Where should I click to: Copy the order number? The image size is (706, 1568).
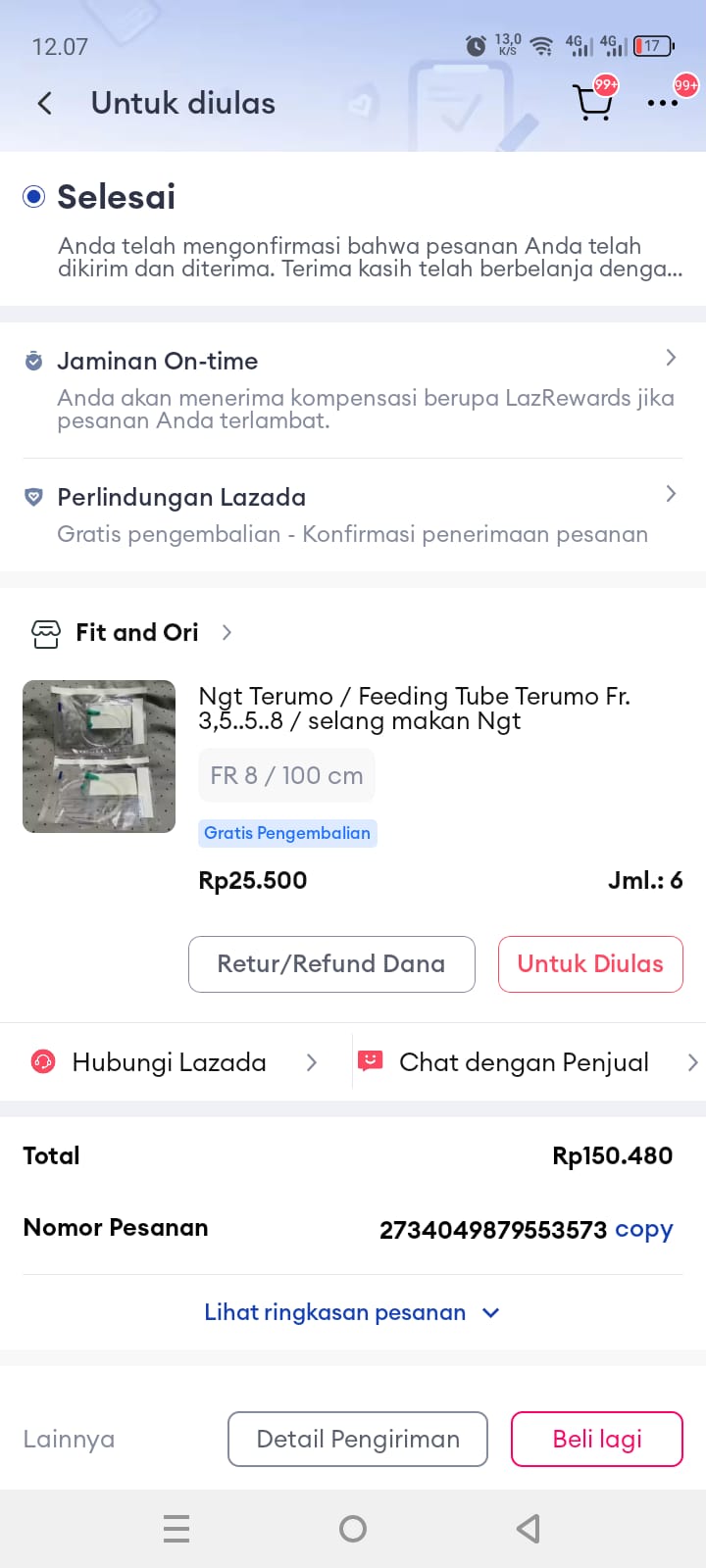click(644, 1229)
